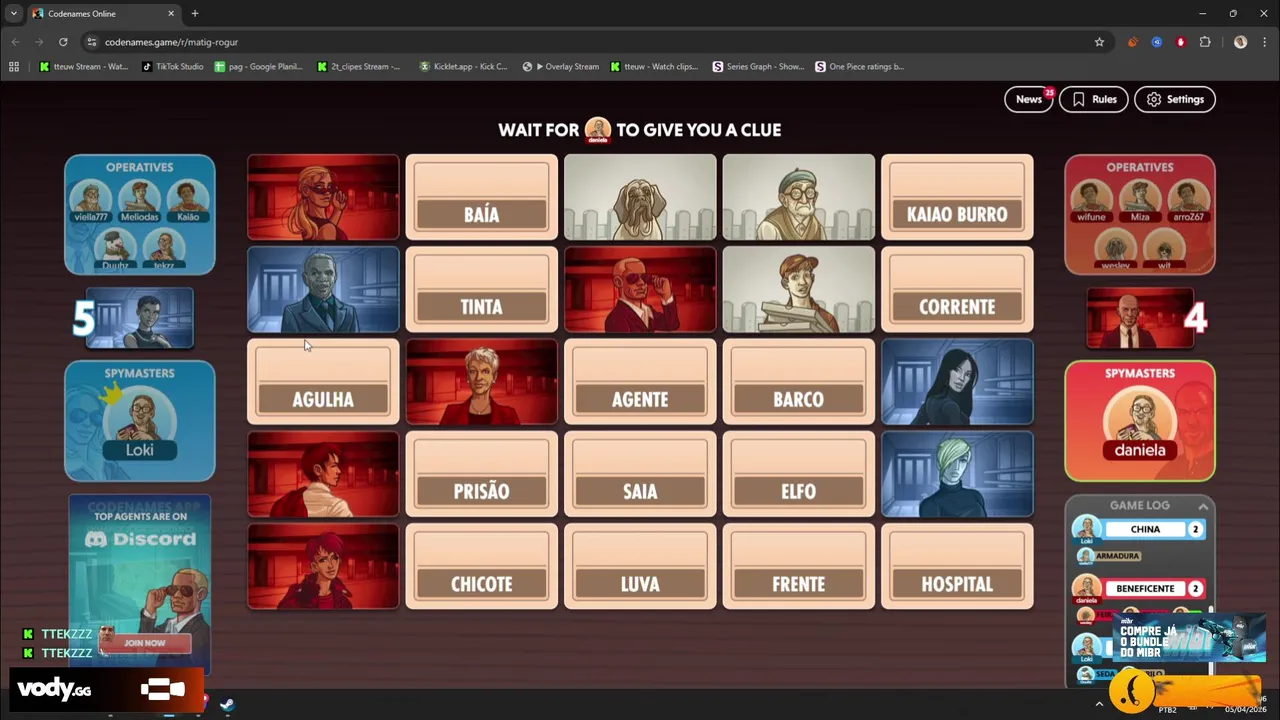Click wil avatar in red operatives
The width and height of the screenshot is (1280, 720).
pos(1164,246)
